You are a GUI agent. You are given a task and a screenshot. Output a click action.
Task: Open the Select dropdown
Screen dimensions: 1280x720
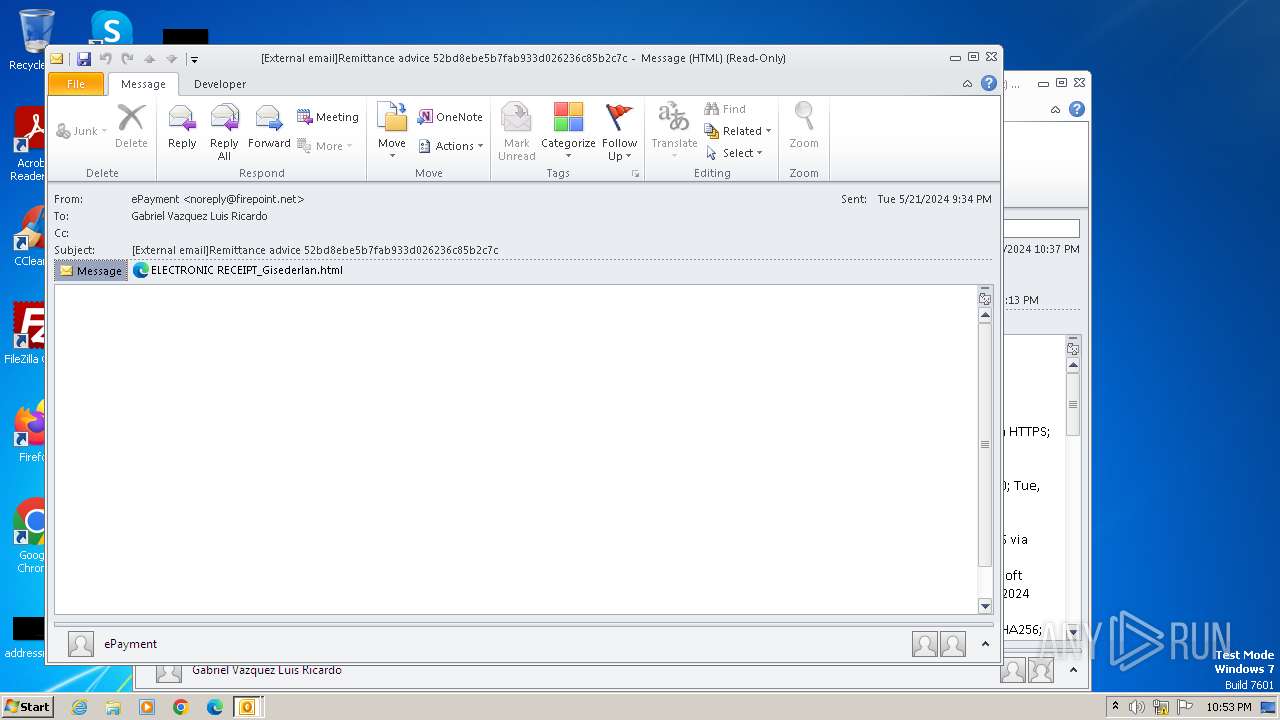tap(734, 153)
